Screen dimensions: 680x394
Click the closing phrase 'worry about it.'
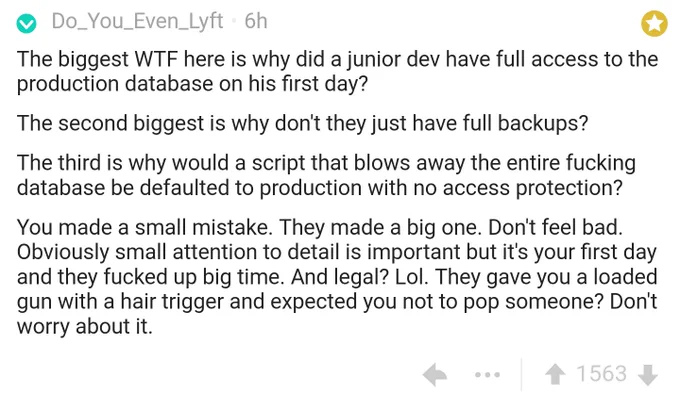pyautogui.click(x=85, y=326)
